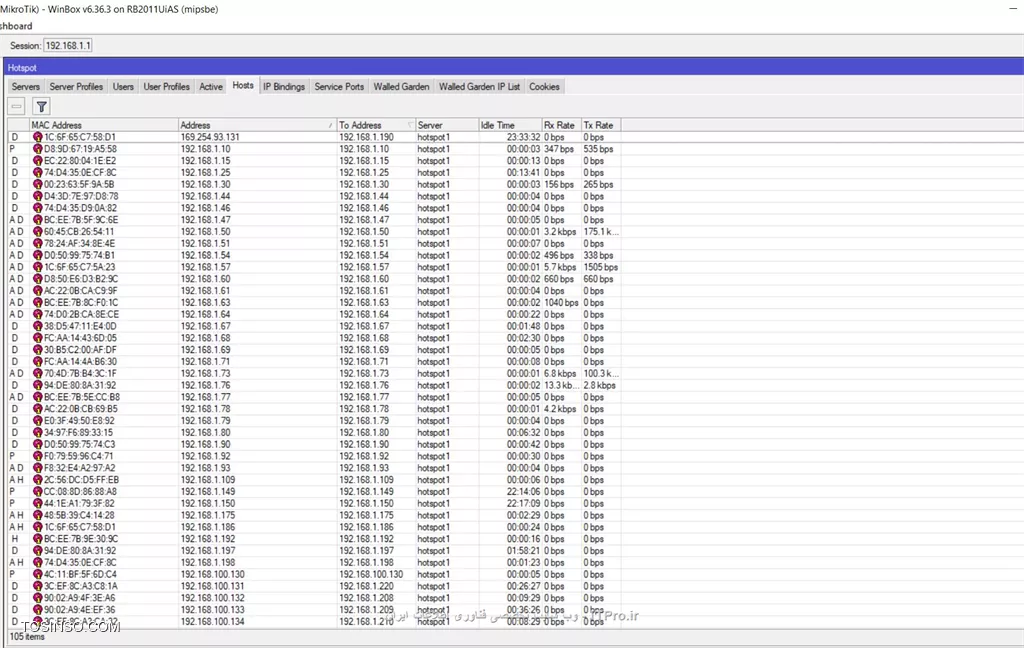The image size is (1024, 648).
Task: Open the Service Ports tab
Action: [339, 86]
